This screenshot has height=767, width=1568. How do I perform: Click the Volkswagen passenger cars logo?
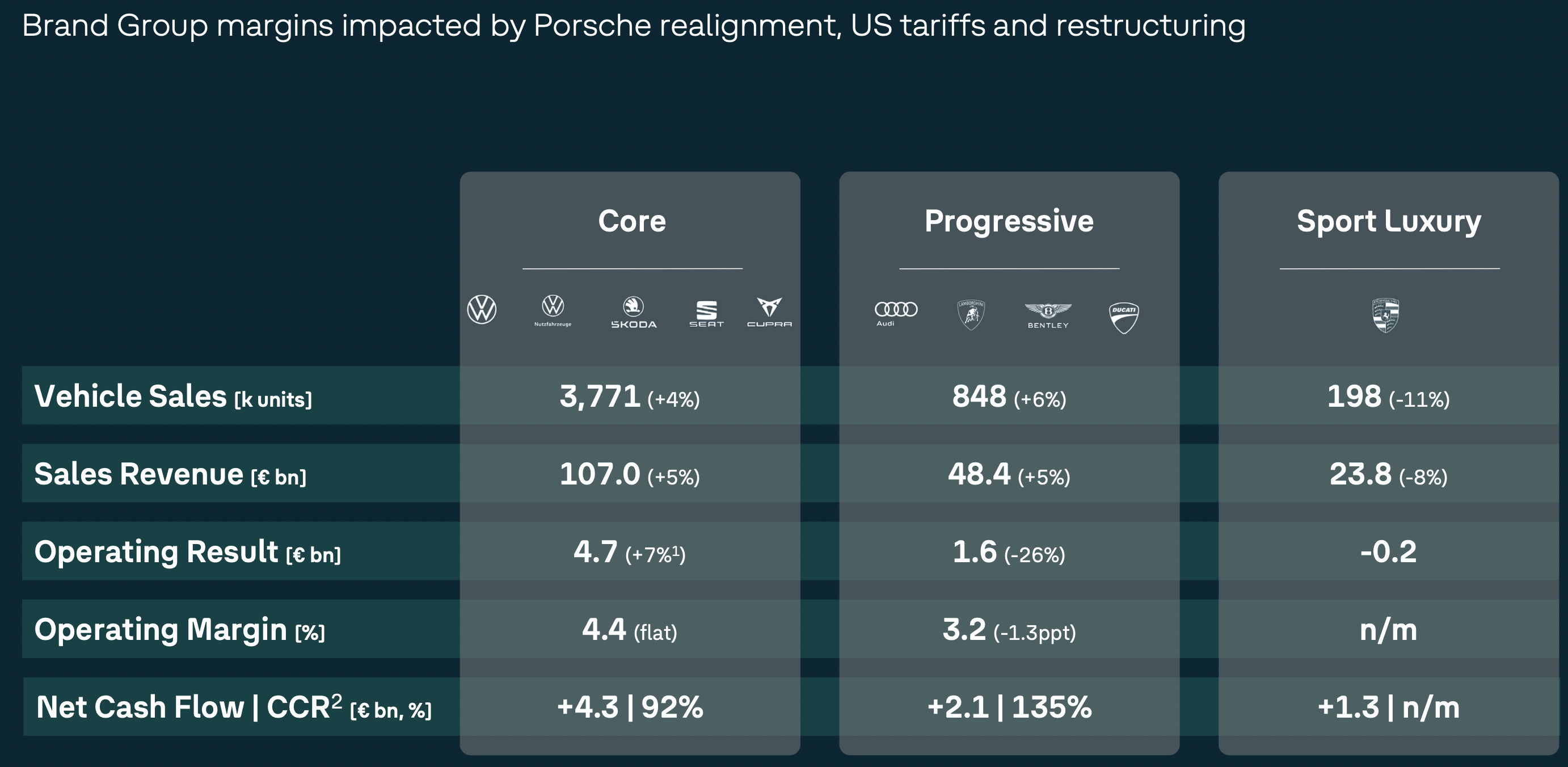point(482,310)
